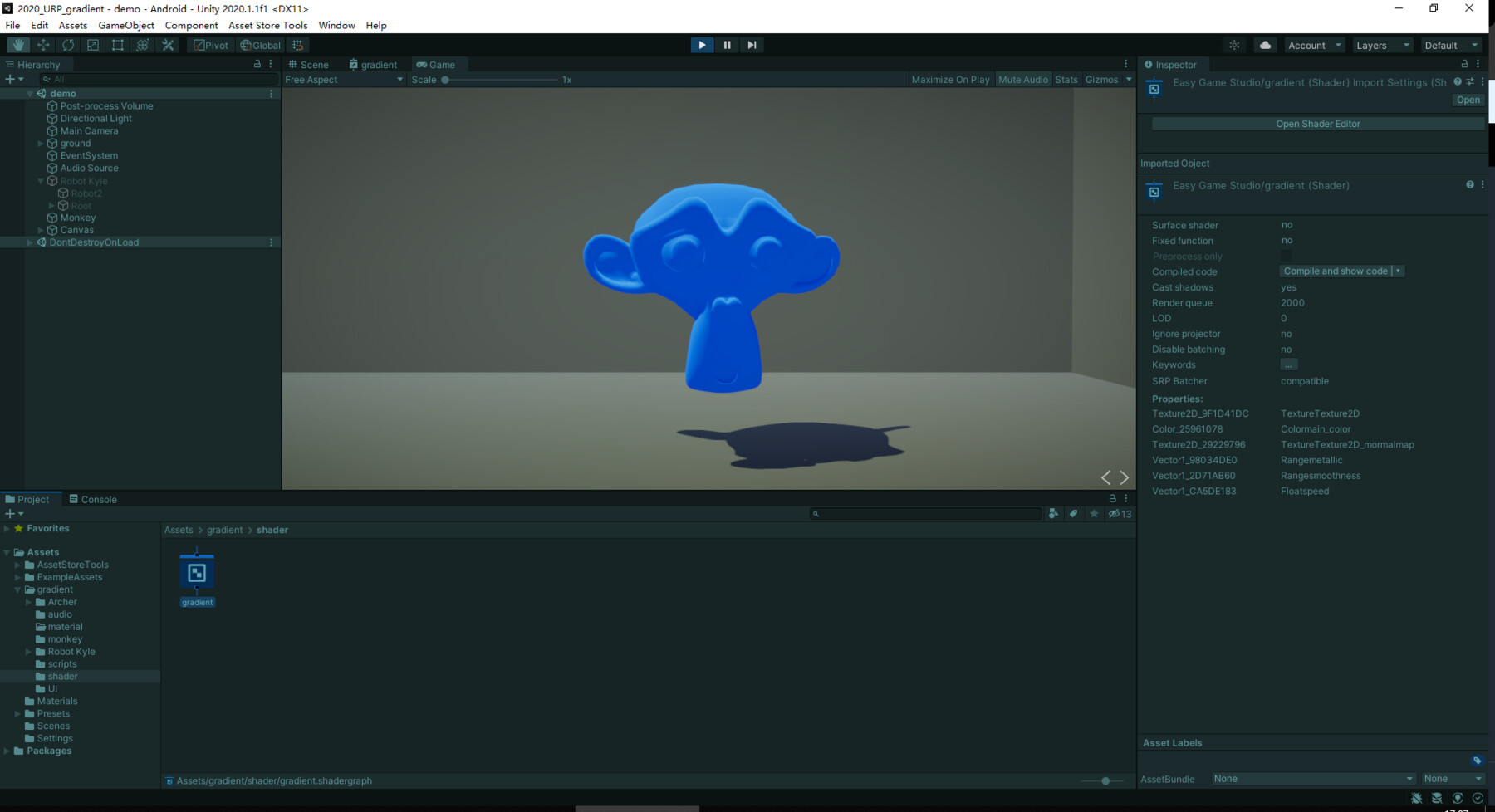Open the AssetBundle None dropdown

[x=1312, y=779]
